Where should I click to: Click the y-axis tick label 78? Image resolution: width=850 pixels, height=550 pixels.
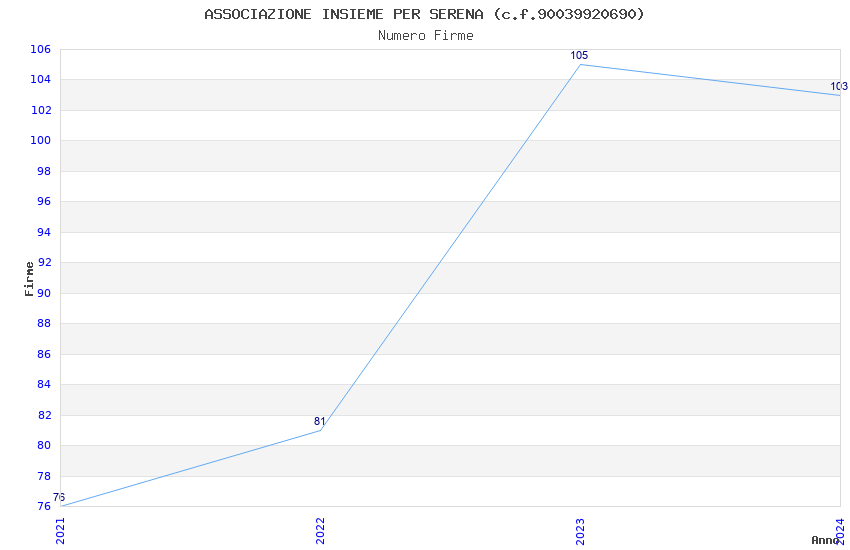(x=44, y=476)
